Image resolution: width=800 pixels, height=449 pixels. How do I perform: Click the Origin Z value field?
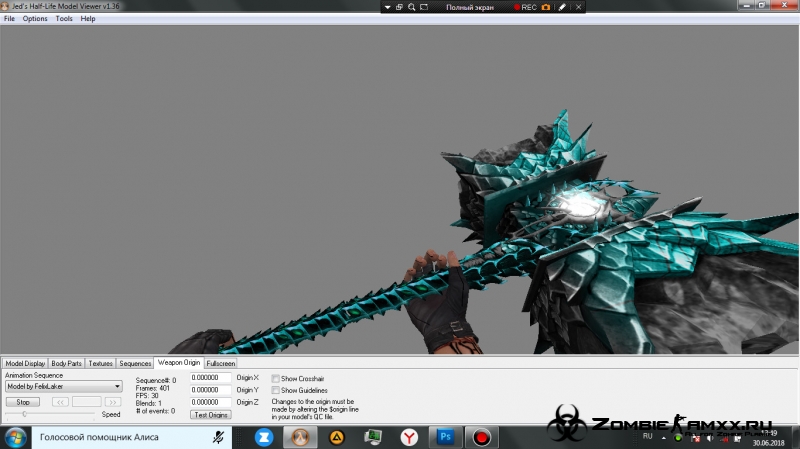[210, 402]
